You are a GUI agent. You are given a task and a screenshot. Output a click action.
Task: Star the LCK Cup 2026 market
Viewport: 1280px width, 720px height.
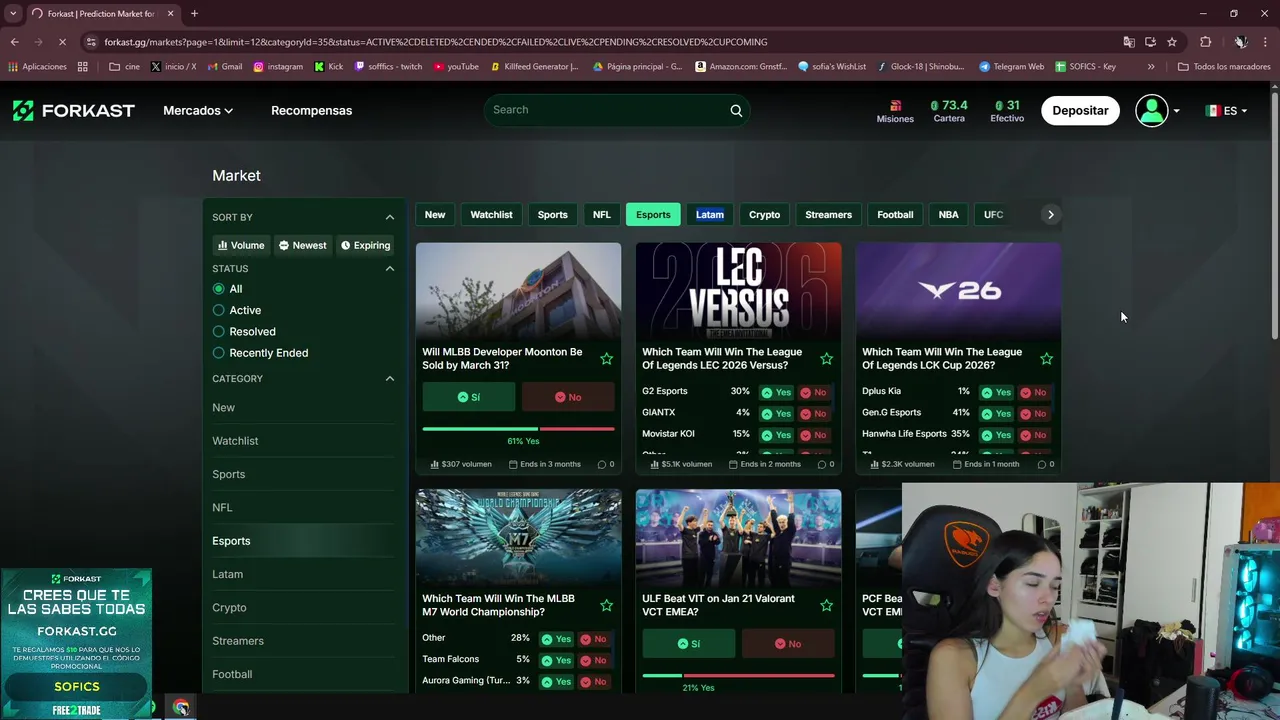[1046, 358]
